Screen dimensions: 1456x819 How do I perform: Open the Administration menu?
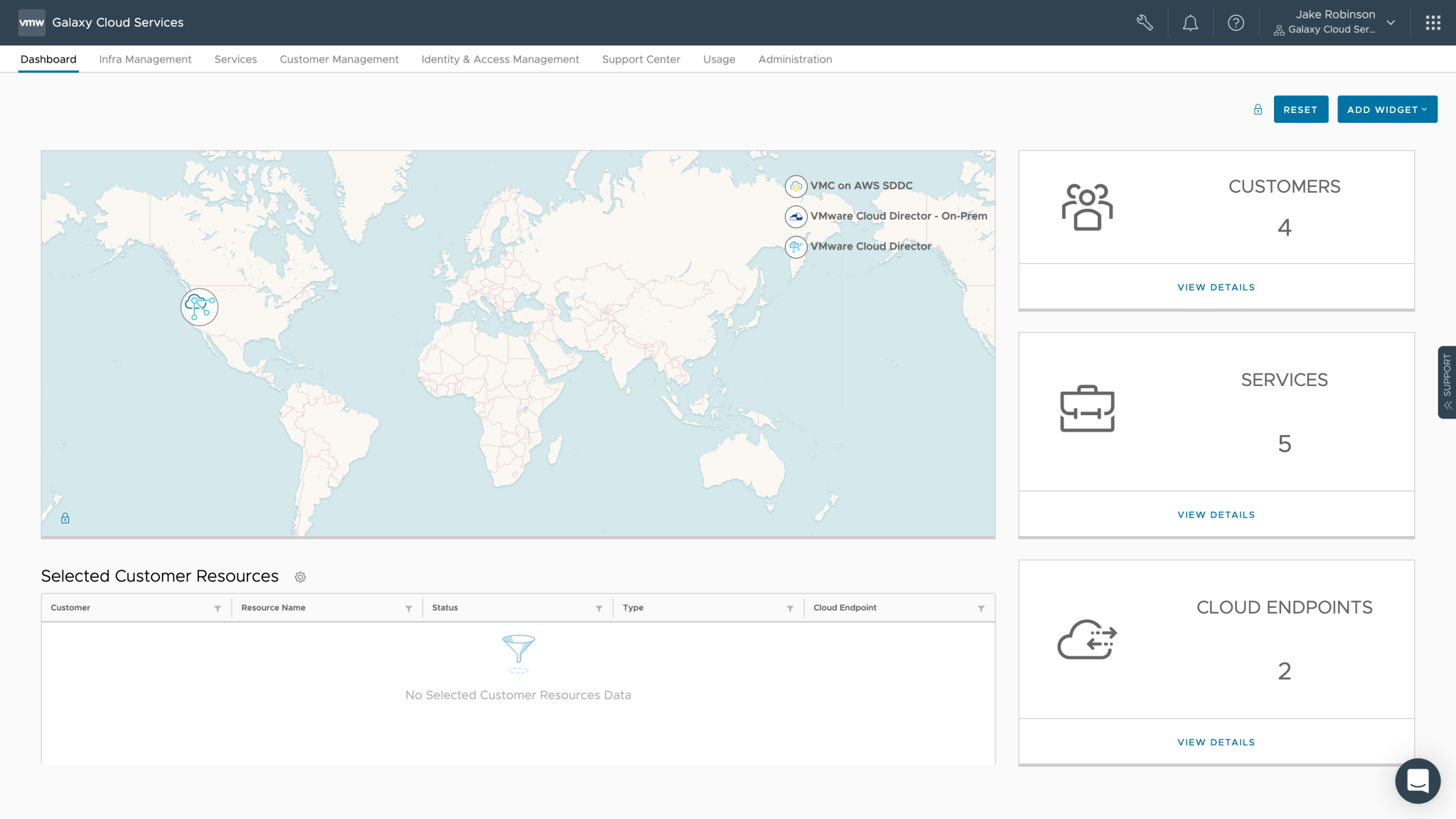coord(795,59)
